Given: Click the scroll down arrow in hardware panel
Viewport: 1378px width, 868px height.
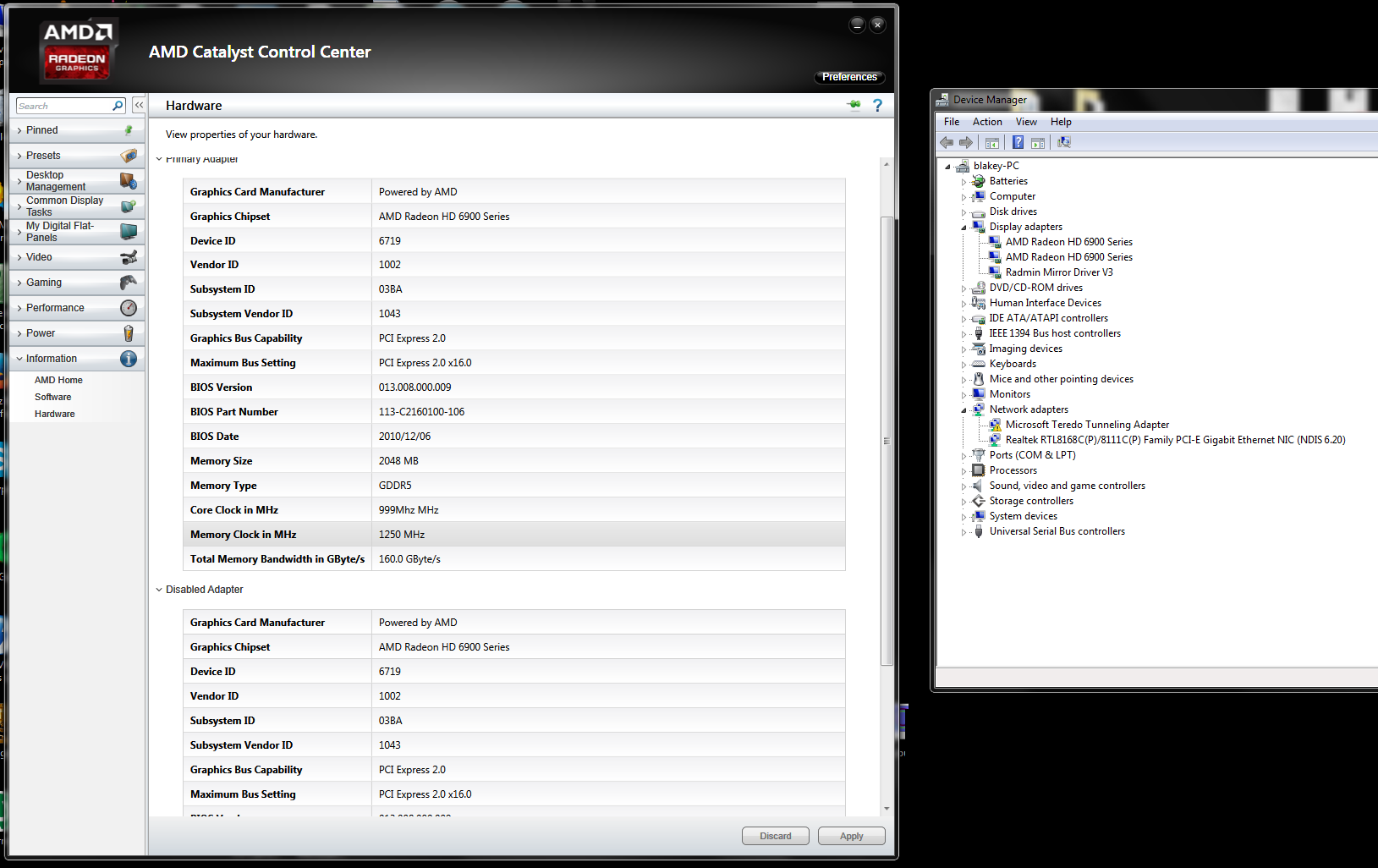Looking at the screenshot, I should 887,809.
